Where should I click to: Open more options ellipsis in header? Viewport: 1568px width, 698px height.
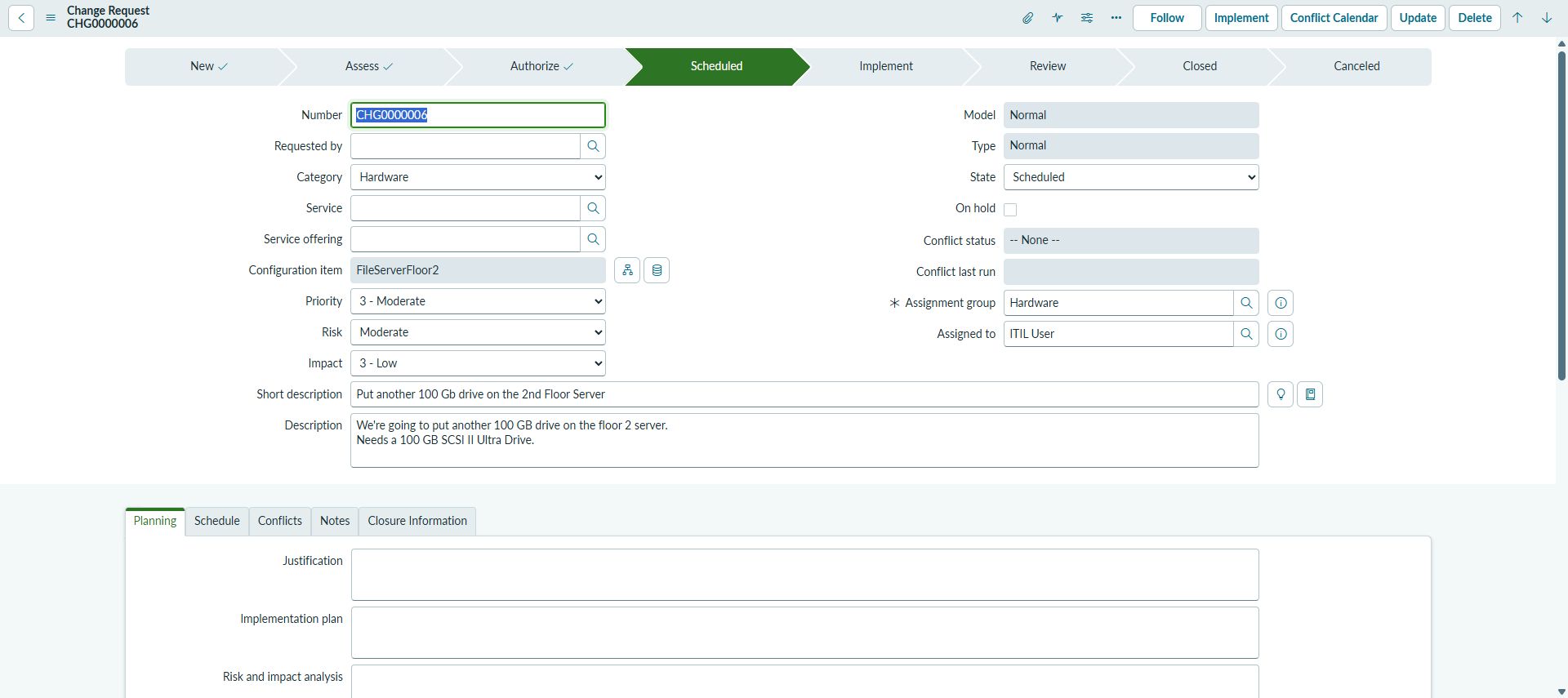[1116, 18]
